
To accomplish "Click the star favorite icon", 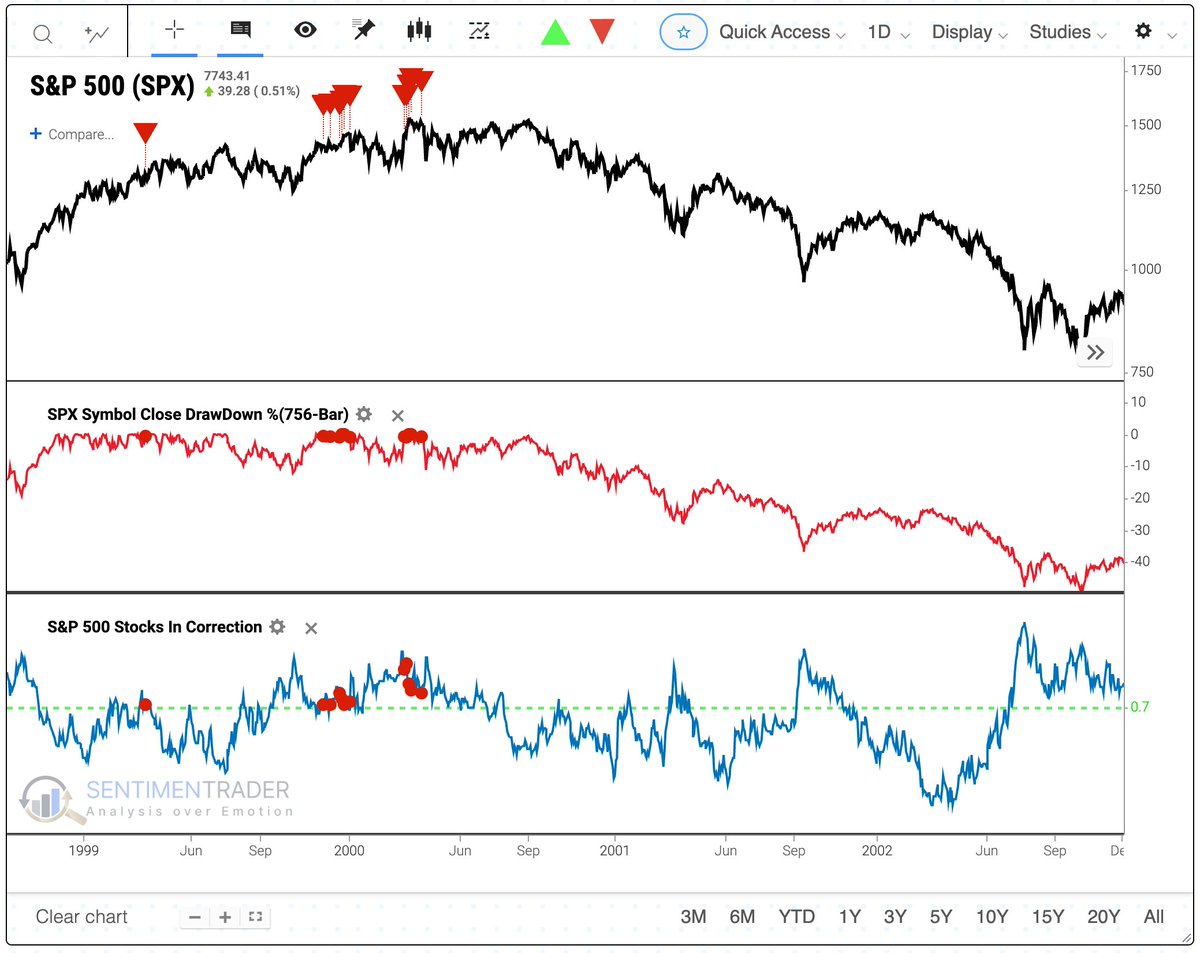I will point(684,32).
